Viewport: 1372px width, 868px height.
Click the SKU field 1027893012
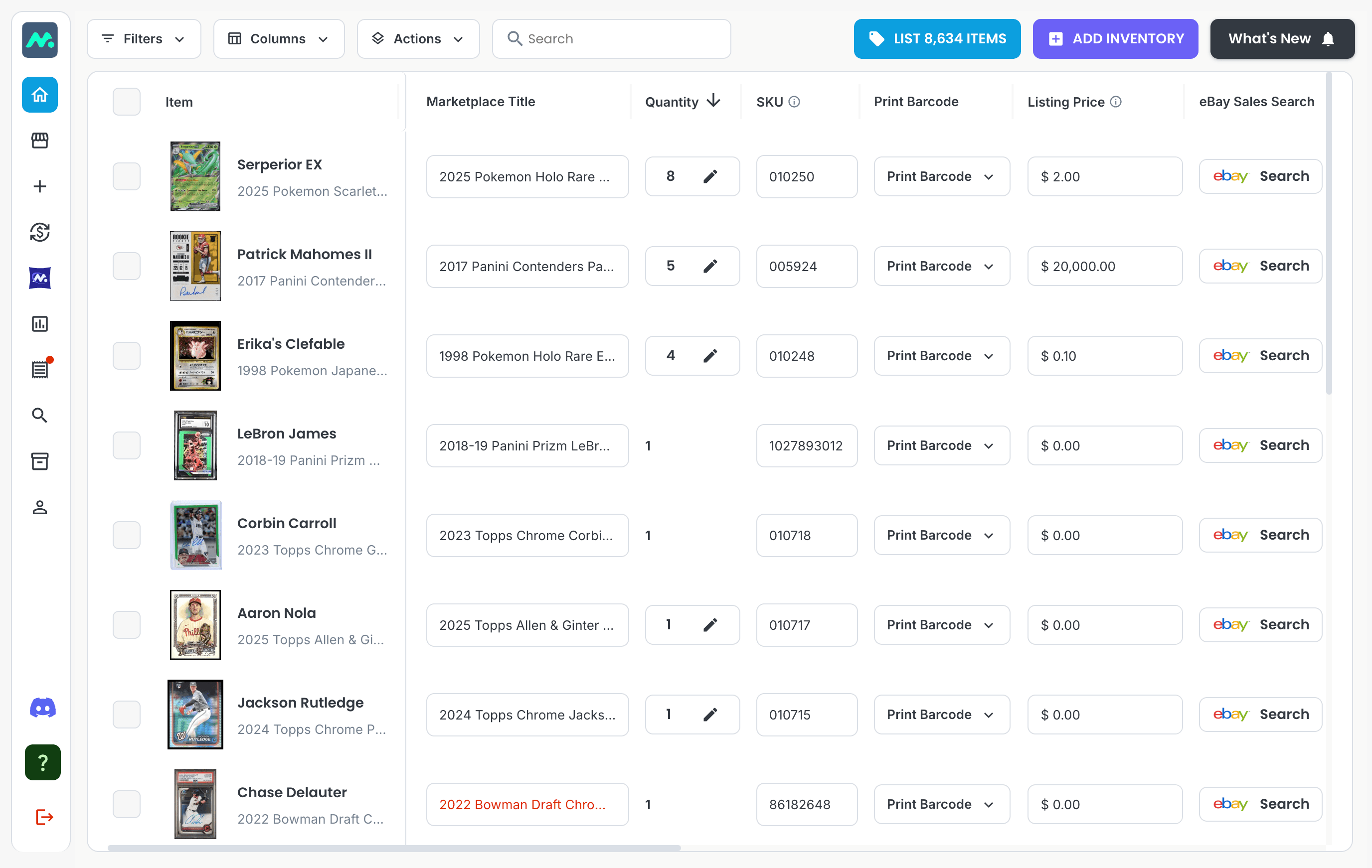coord(807,445)
